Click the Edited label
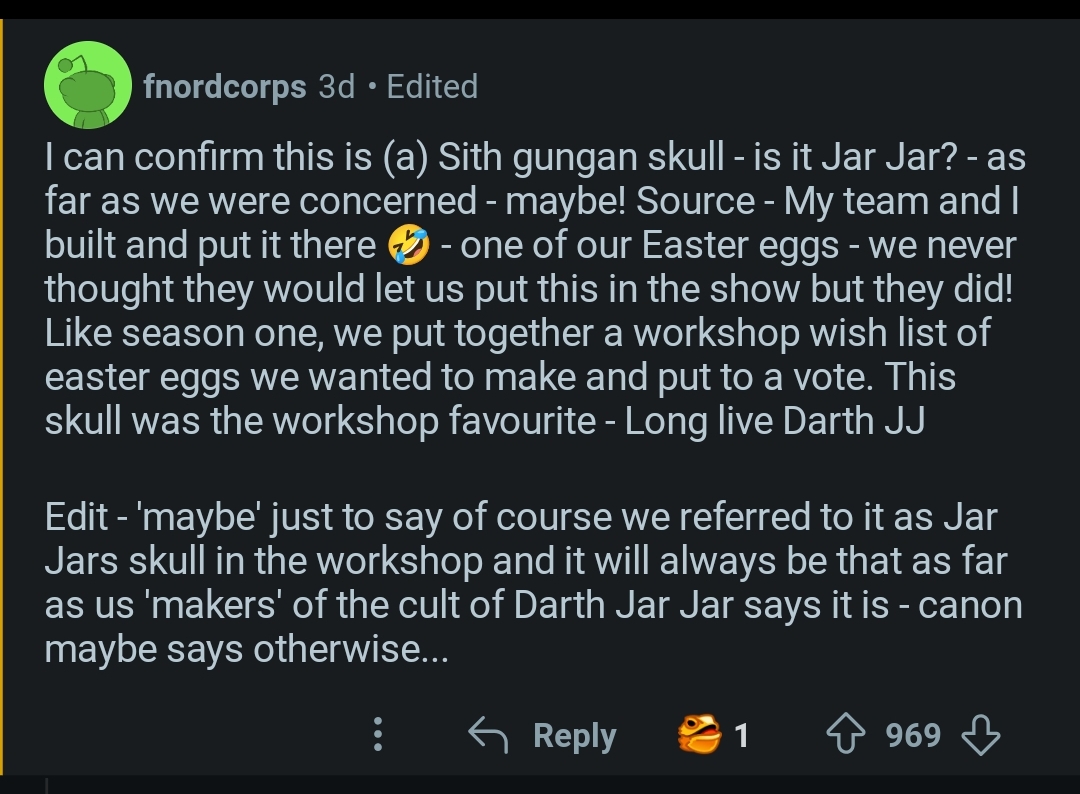 pos(432,87)
